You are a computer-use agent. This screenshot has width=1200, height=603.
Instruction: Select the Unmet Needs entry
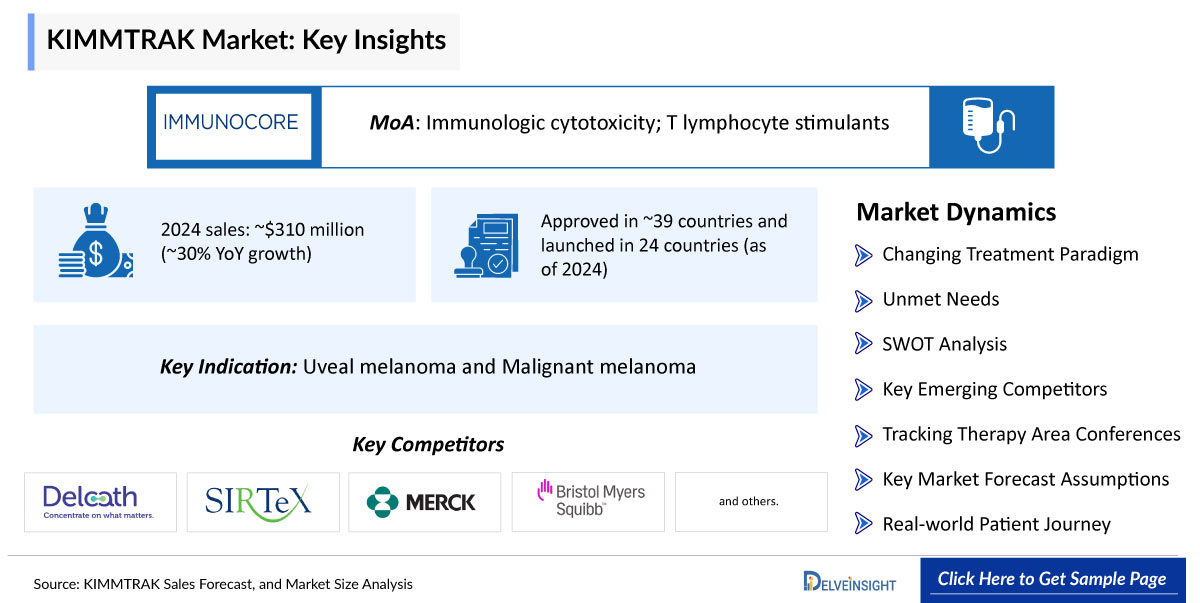click(940, 299)
